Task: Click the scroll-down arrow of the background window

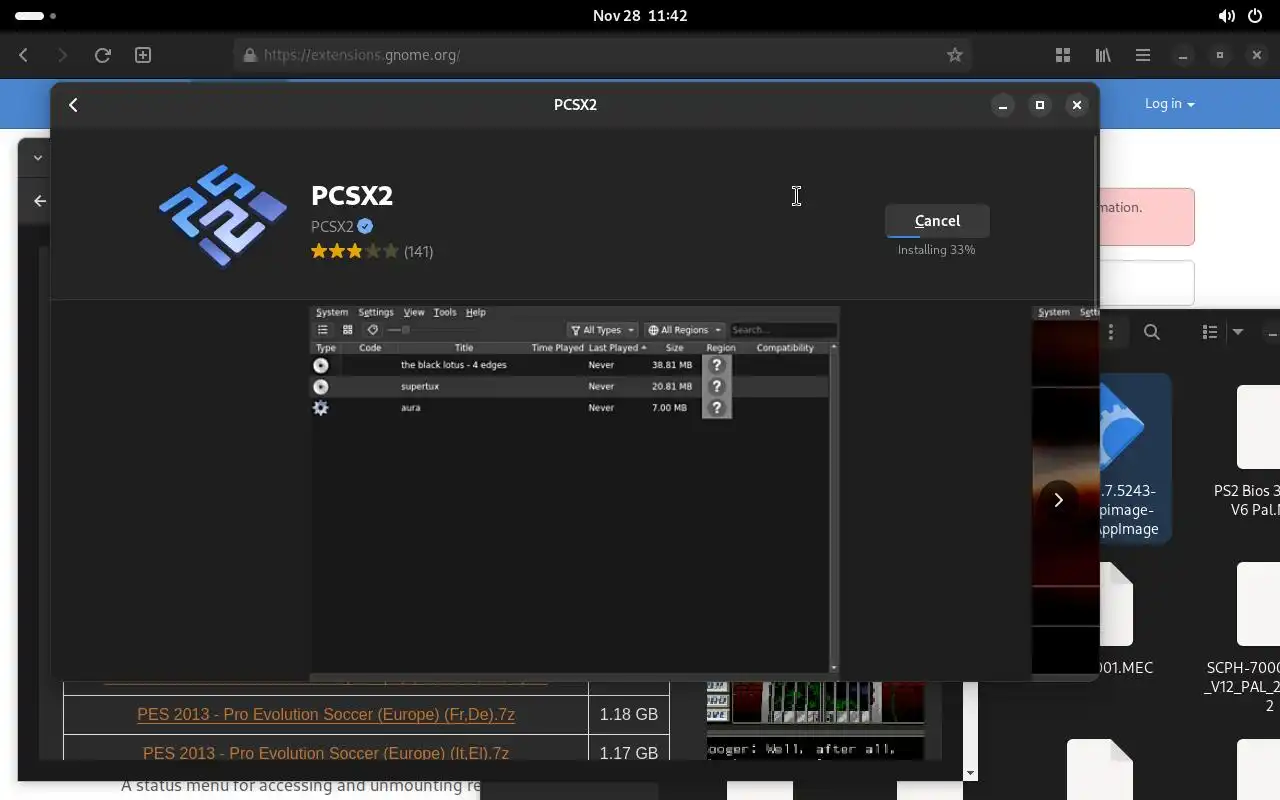Action: tap(969, 773)
